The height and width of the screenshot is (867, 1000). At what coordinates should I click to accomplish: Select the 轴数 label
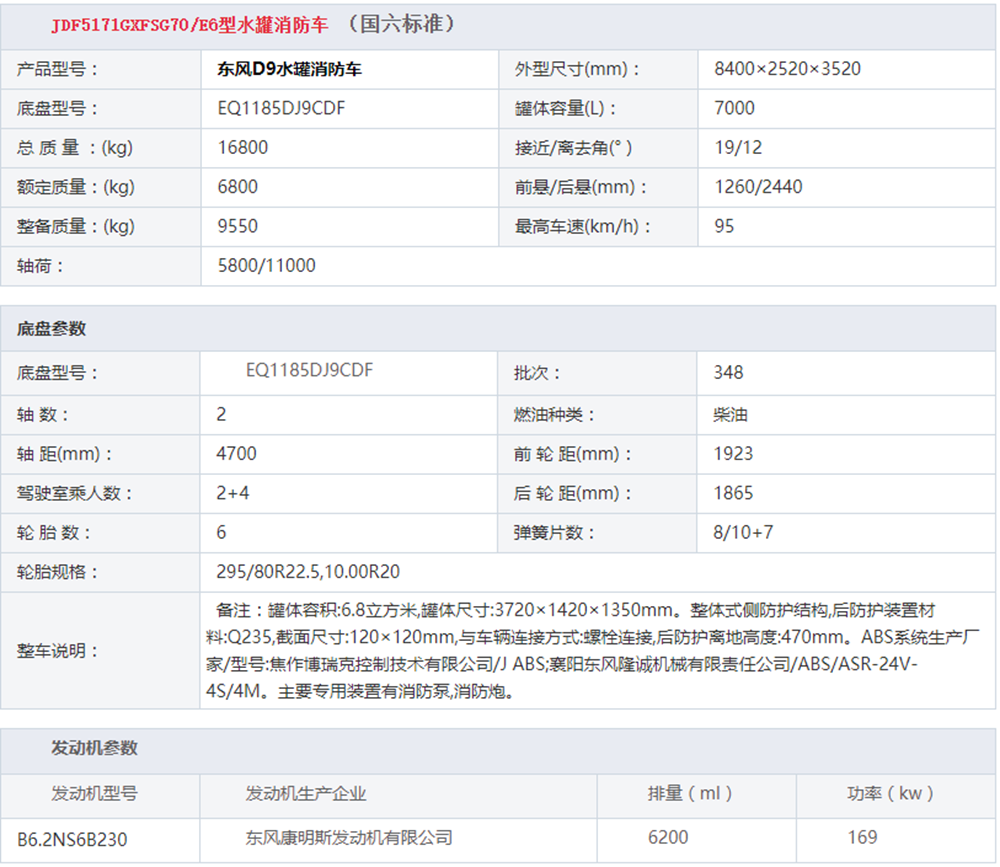point(43,415)
